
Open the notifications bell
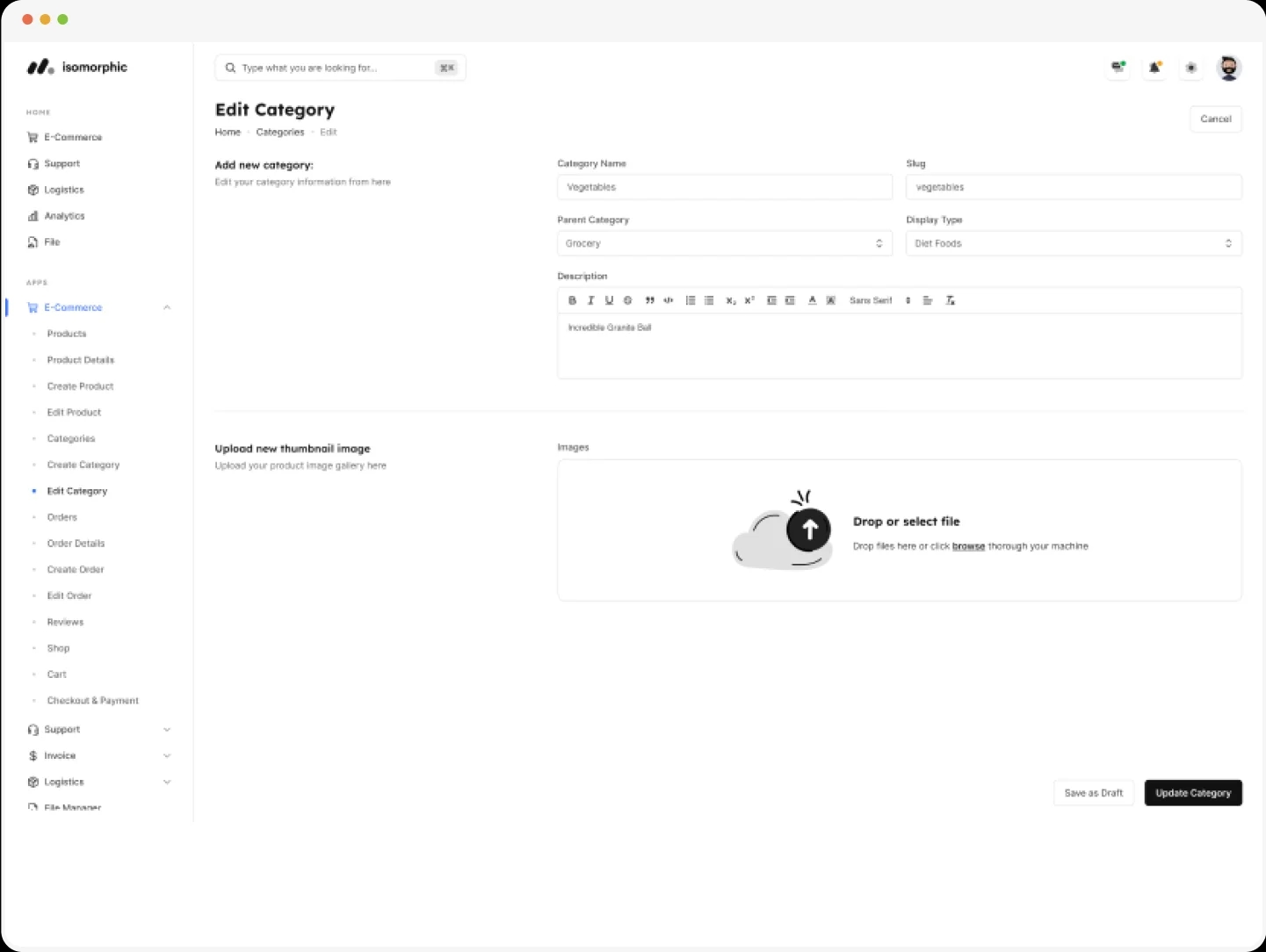click(x=1155, y=67)
